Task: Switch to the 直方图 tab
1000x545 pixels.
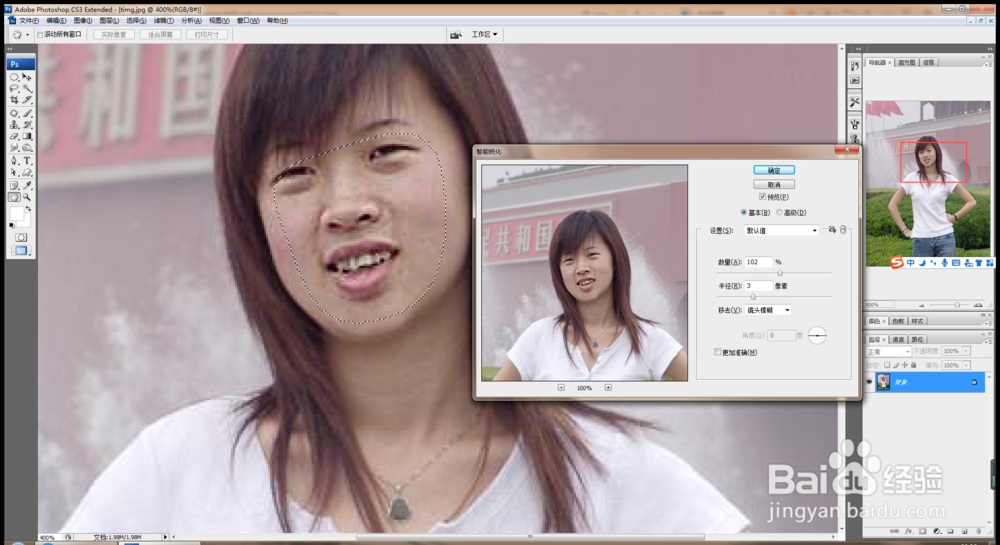Action: (907, 62)
